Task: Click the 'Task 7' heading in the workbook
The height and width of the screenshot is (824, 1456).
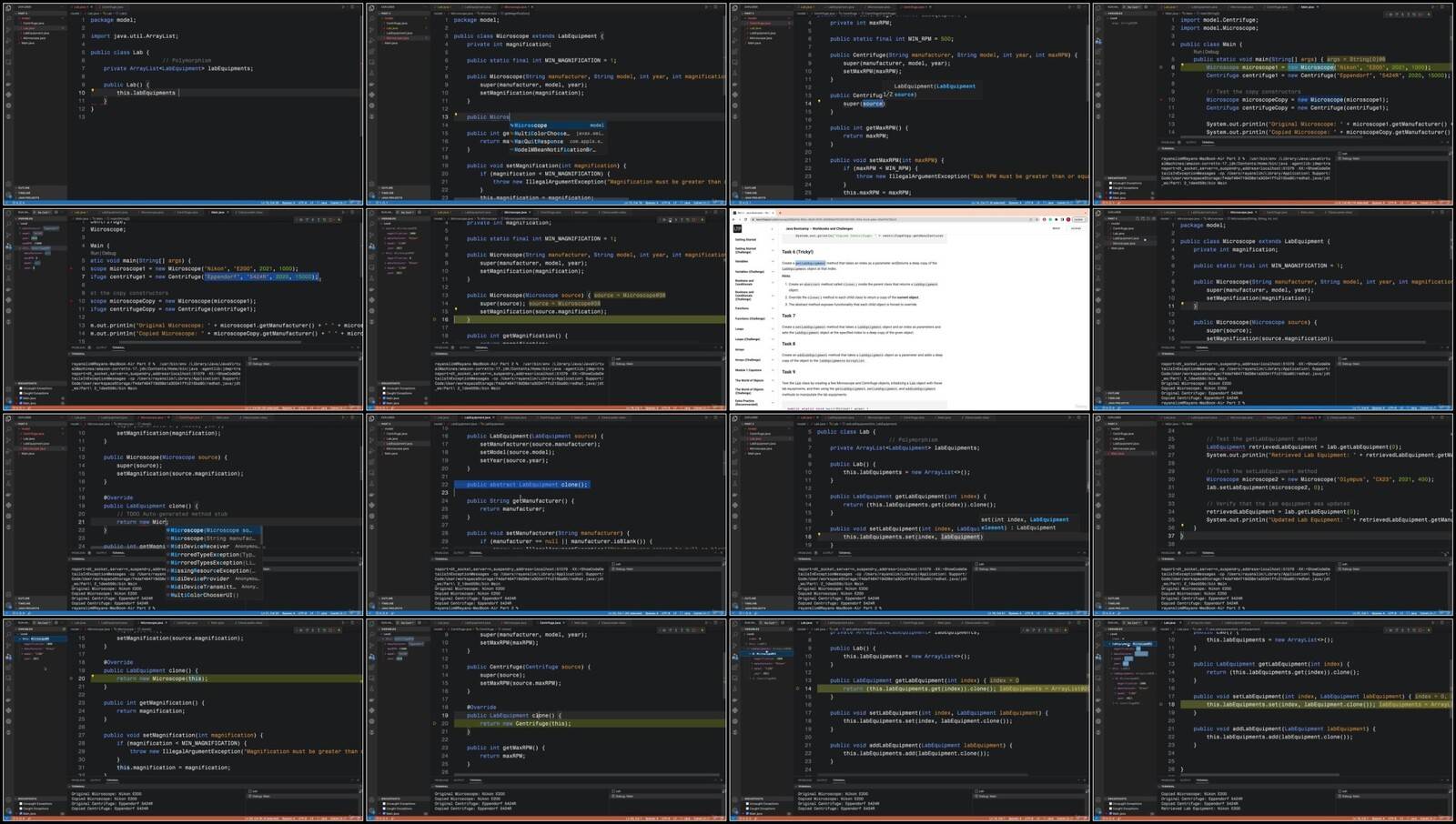Action: [788, 316]
